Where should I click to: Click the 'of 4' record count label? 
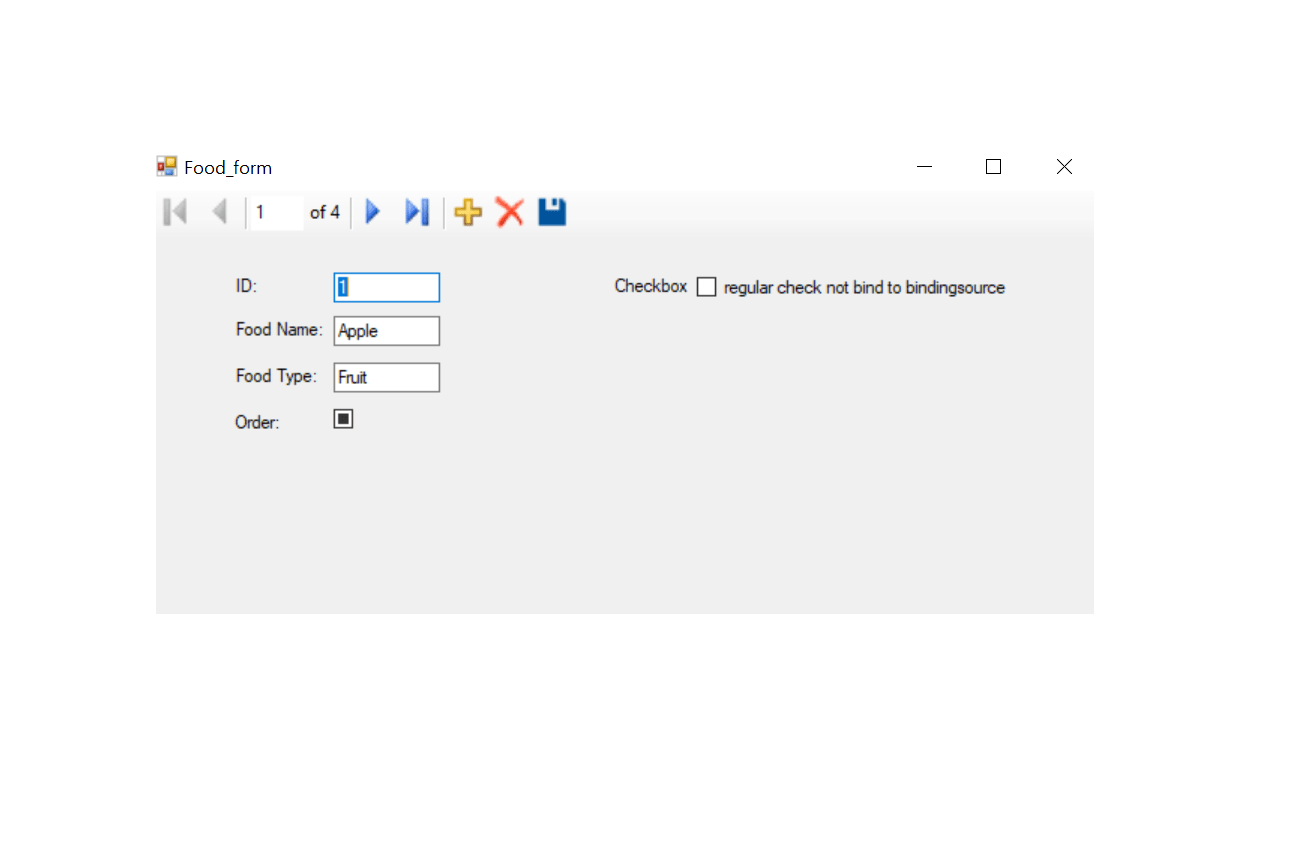(324, 211)
